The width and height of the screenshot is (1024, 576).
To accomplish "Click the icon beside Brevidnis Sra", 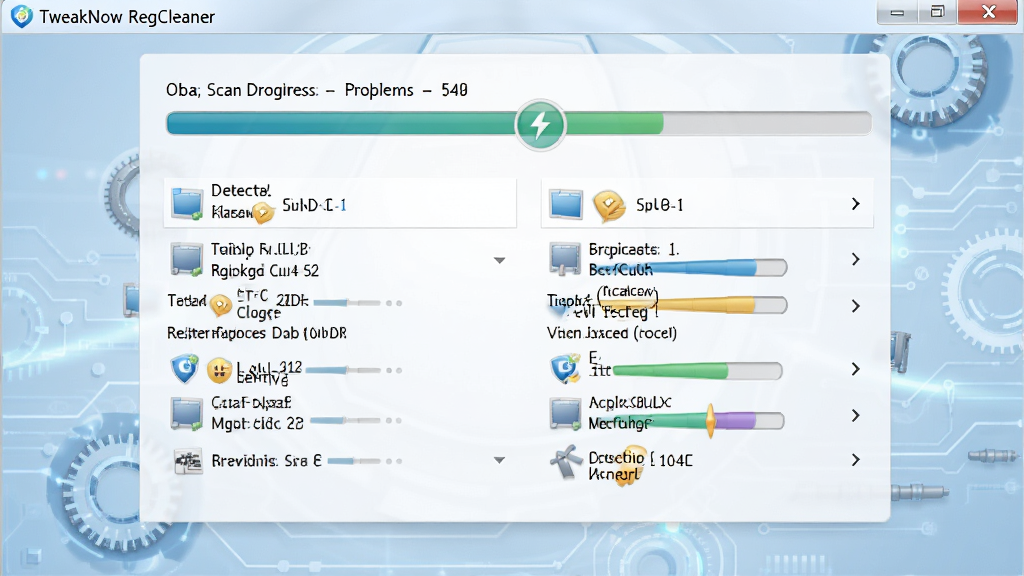I will point(188,461).
